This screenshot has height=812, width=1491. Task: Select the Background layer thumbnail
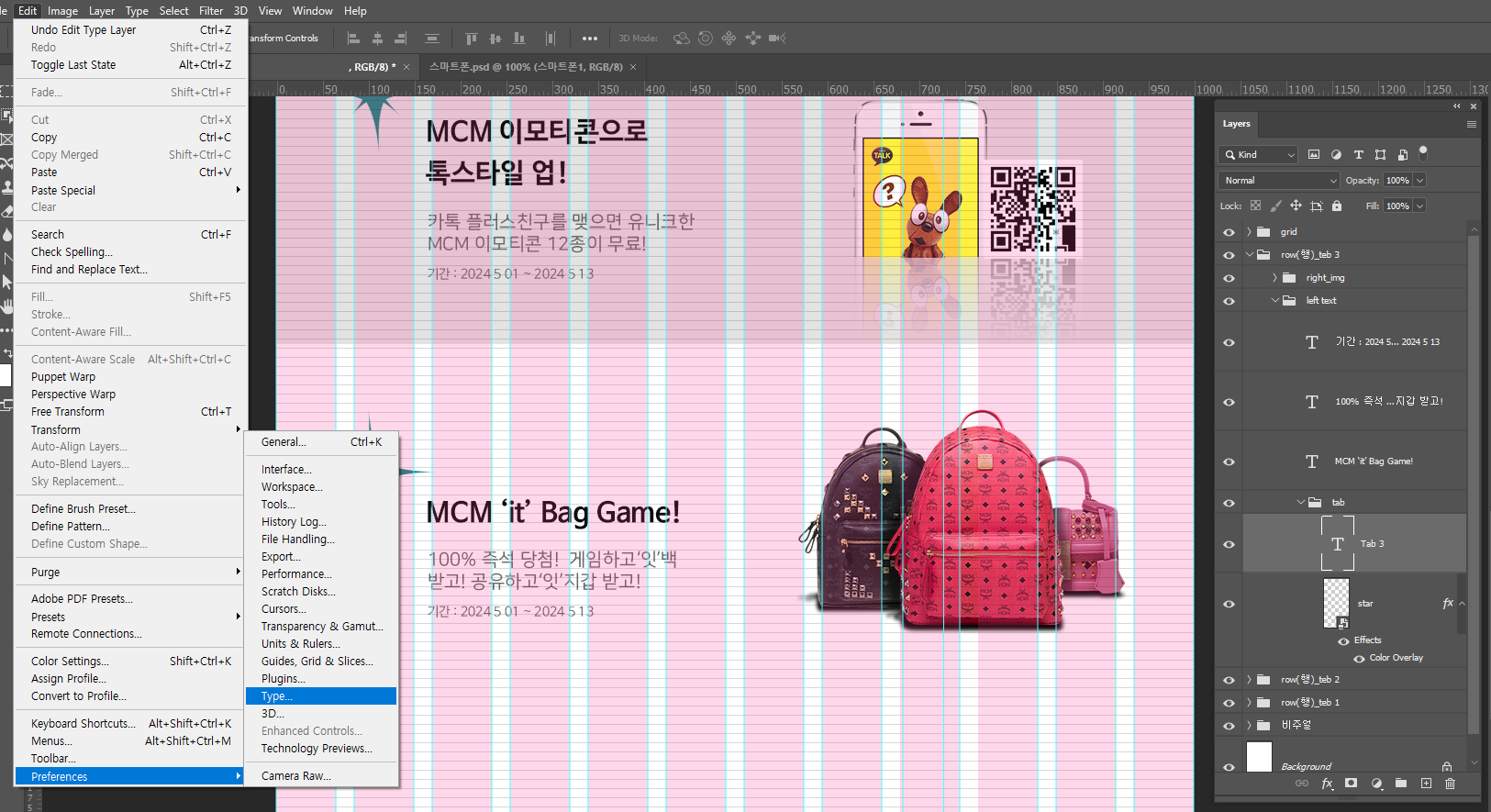pos(1259,757)
